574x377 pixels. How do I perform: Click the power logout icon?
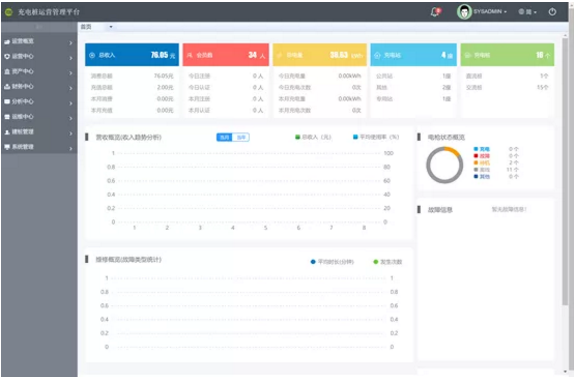[x=552, y=12]
